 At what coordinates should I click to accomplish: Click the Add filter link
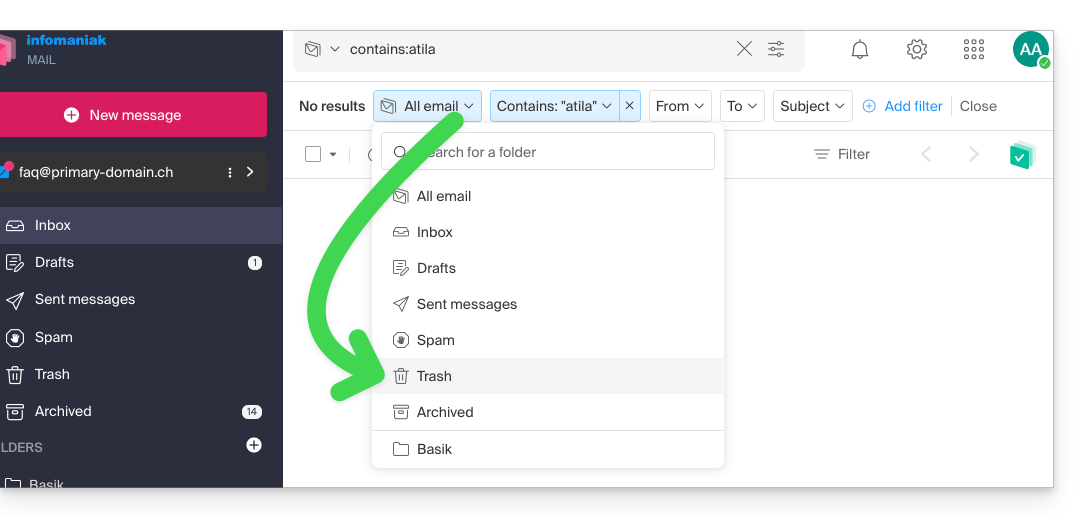pos(902,106)
